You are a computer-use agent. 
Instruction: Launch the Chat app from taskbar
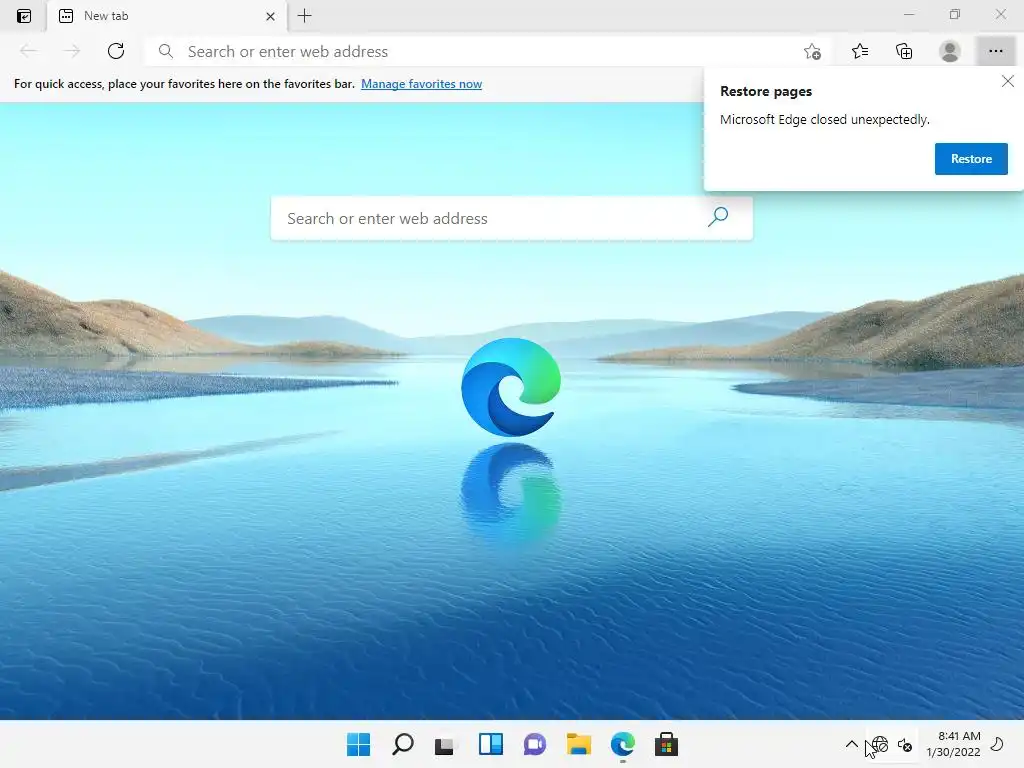535,744
